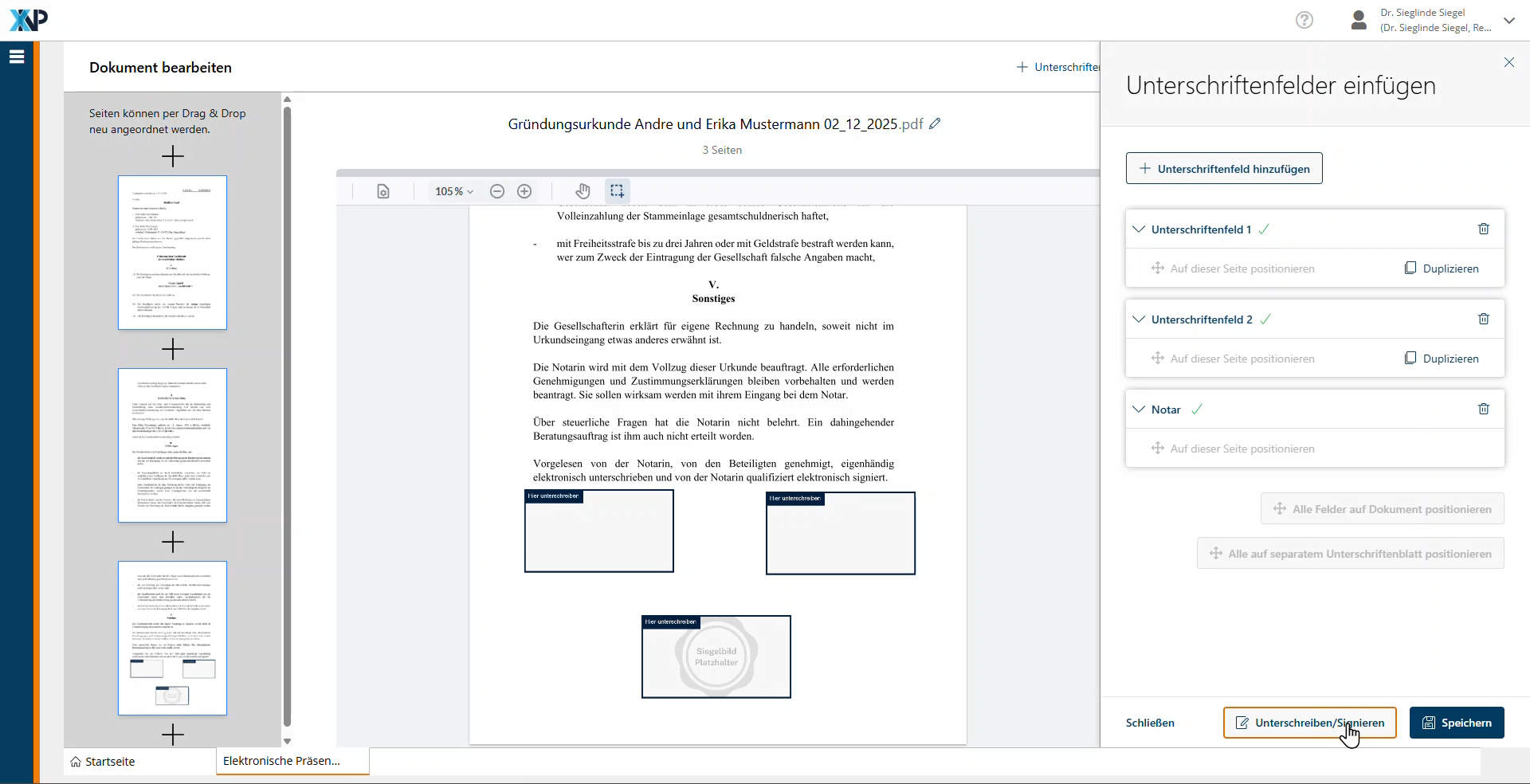
Task: Delete Unterschriftenfeld 1 with trash icon
Action: click(x=1484, y=229)
